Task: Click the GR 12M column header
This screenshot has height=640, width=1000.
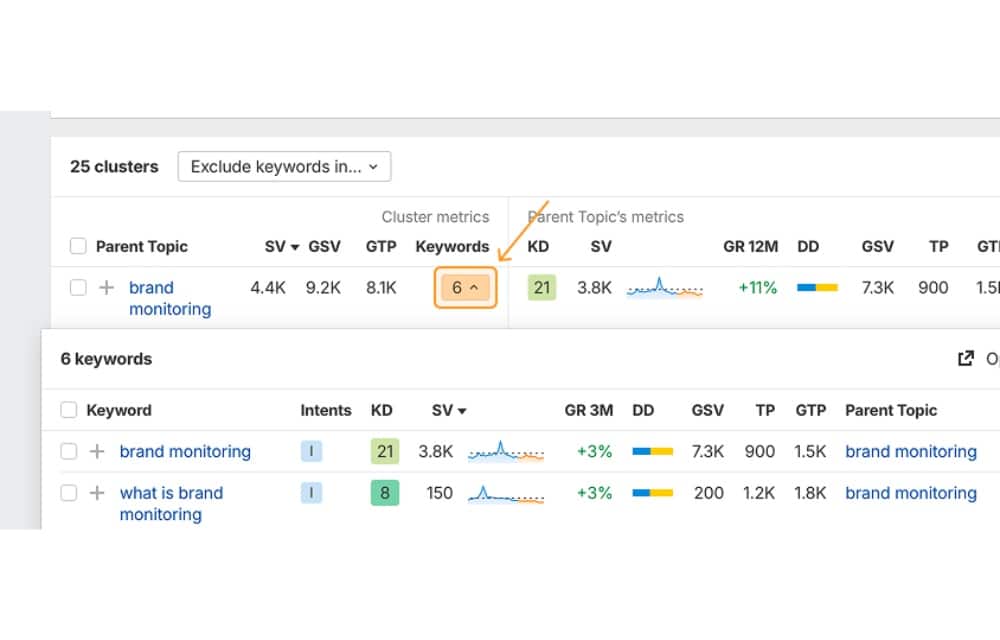Action: click(x=750, y=247)
